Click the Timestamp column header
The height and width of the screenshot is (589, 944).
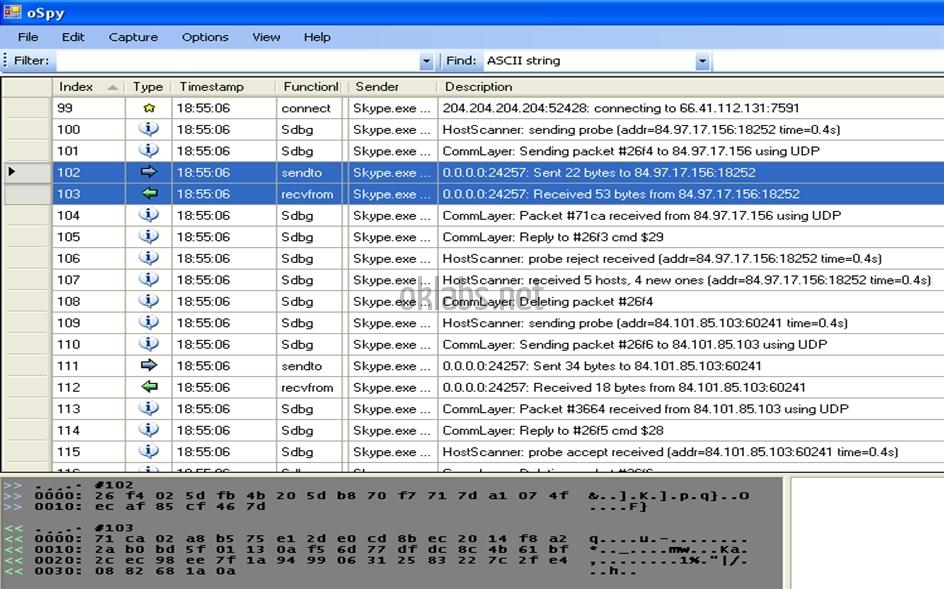[211, 87]
